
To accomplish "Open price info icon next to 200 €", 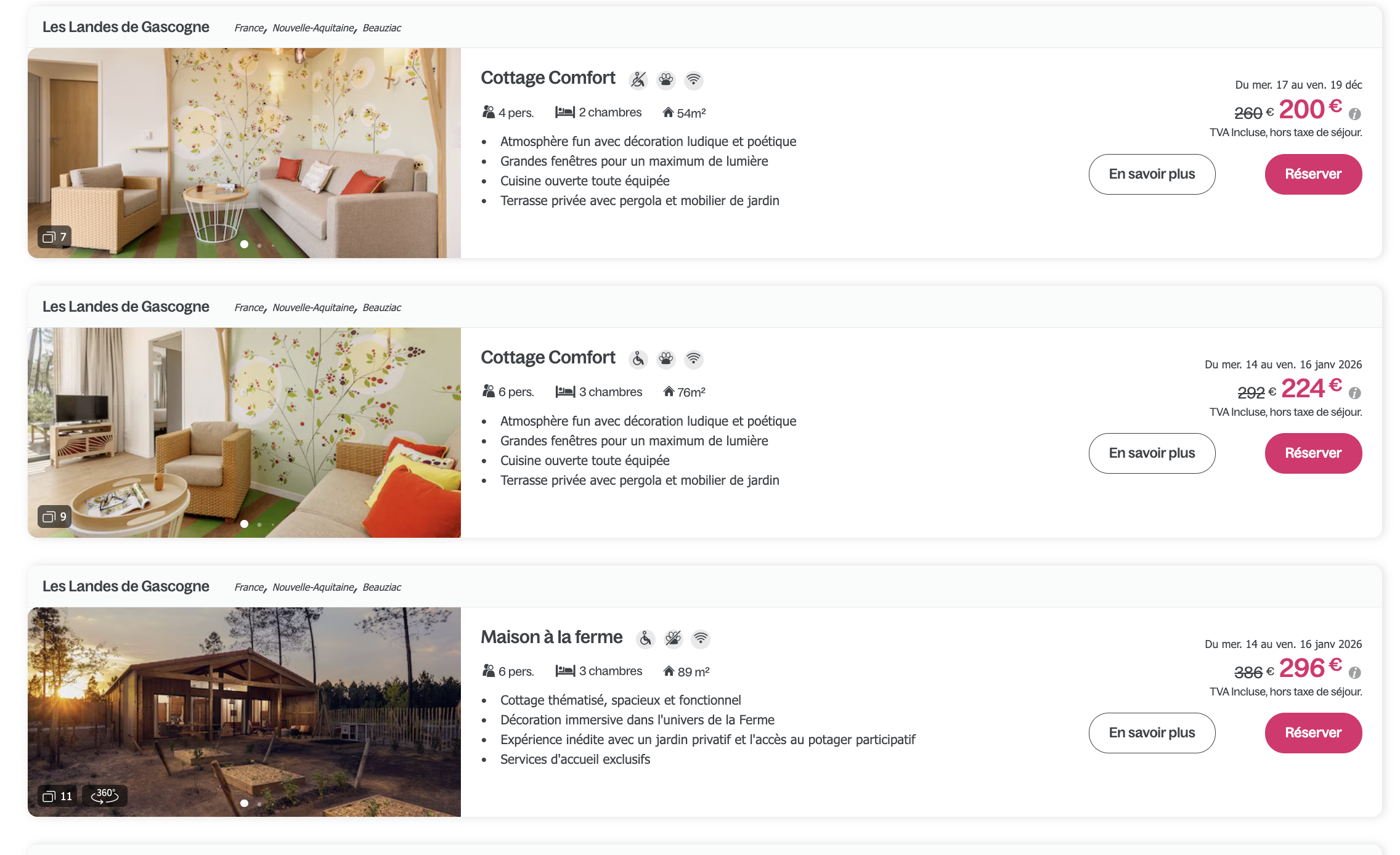I will click(x=1355, y=114).
